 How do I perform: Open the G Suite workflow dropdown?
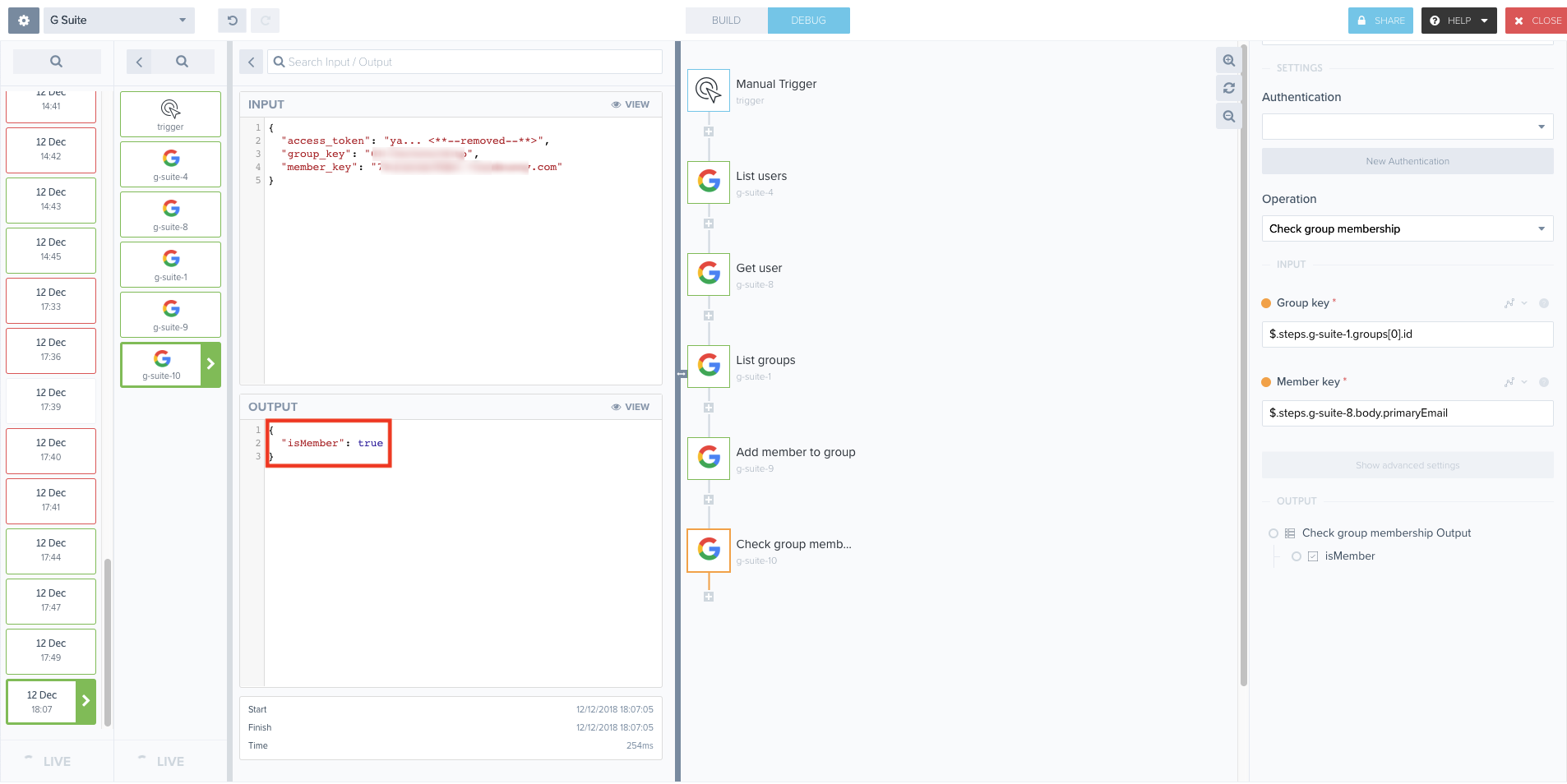pyautogui.click(x=118, y=21)
